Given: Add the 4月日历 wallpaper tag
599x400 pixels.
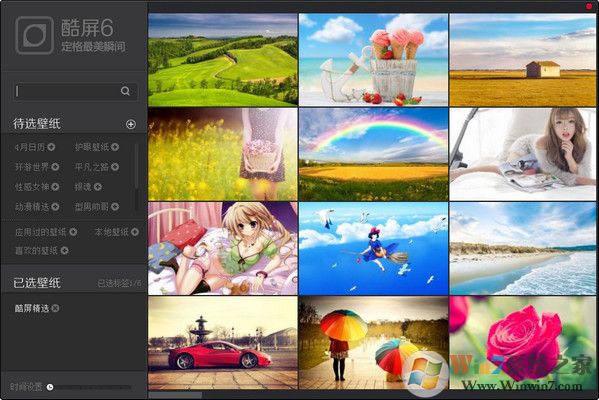Looking at the screenshot, I should (x=51, y=147).
